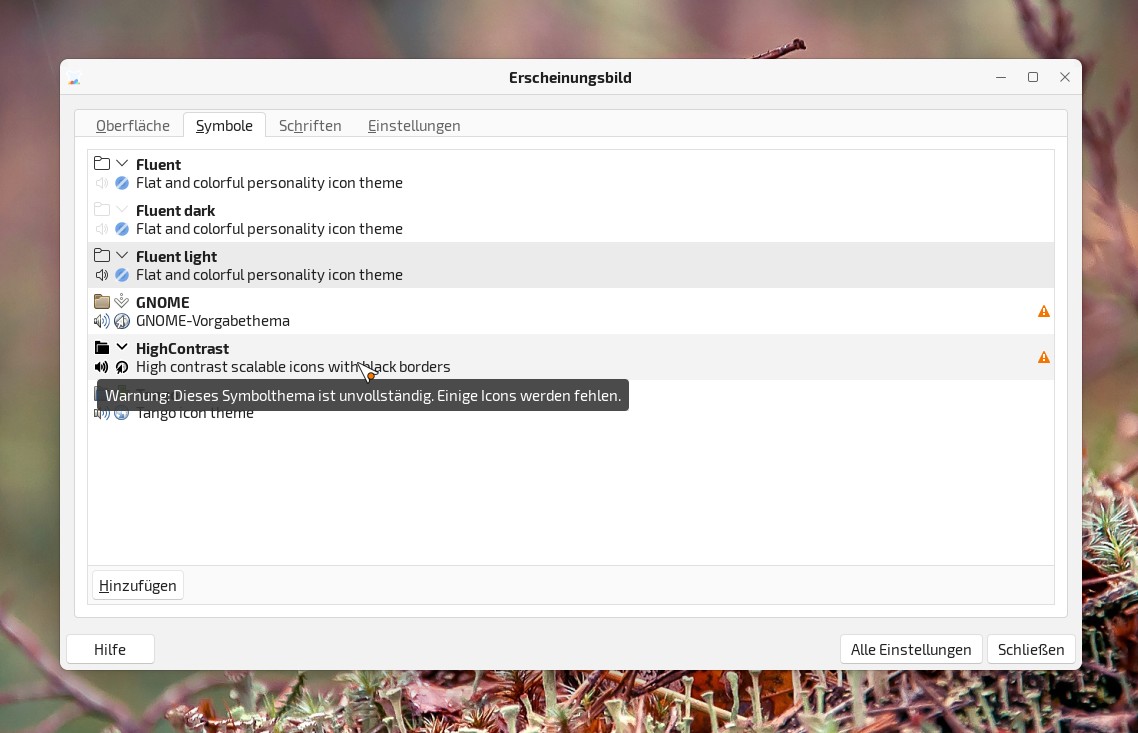The height and width of the screenshot is (733, 1138).
Task: Click the speaker preview icon in the Fluent row
Action: [x=102, y=183]
